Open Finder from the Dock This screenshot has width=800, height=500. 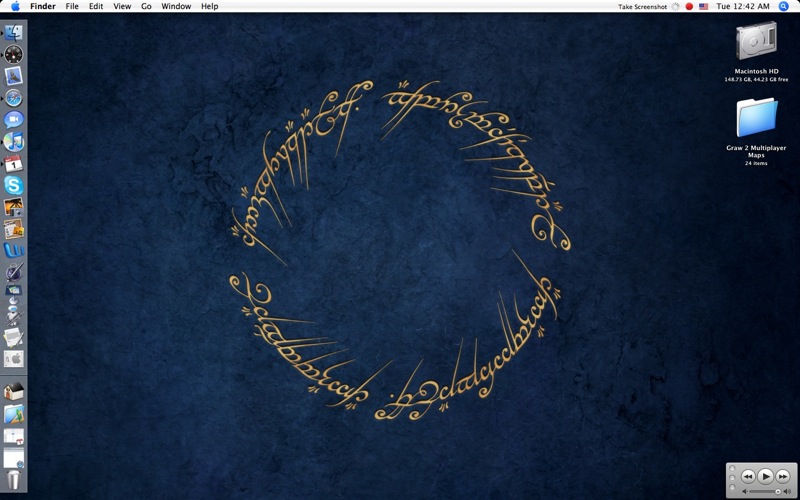(x=14, y=33)
